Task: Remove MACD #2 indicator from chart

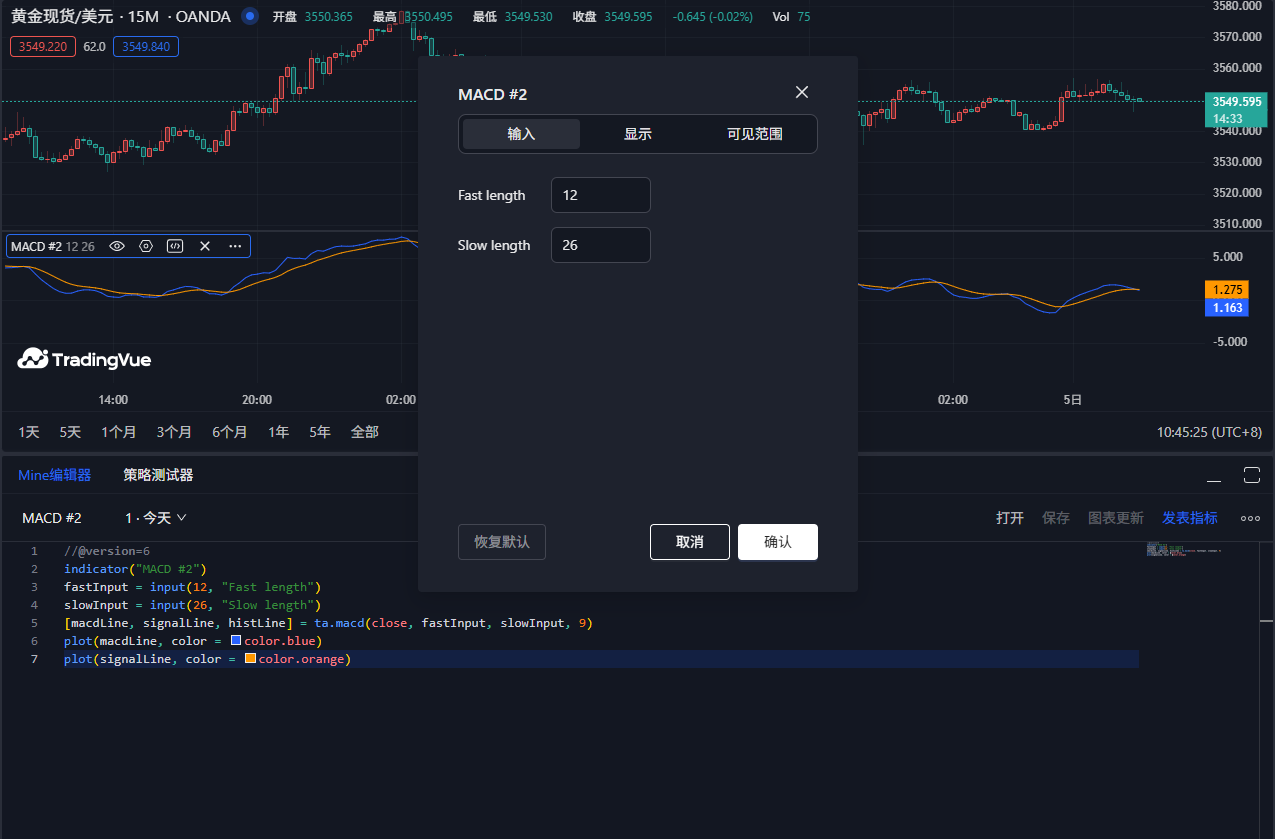Action: pos(205,246)
